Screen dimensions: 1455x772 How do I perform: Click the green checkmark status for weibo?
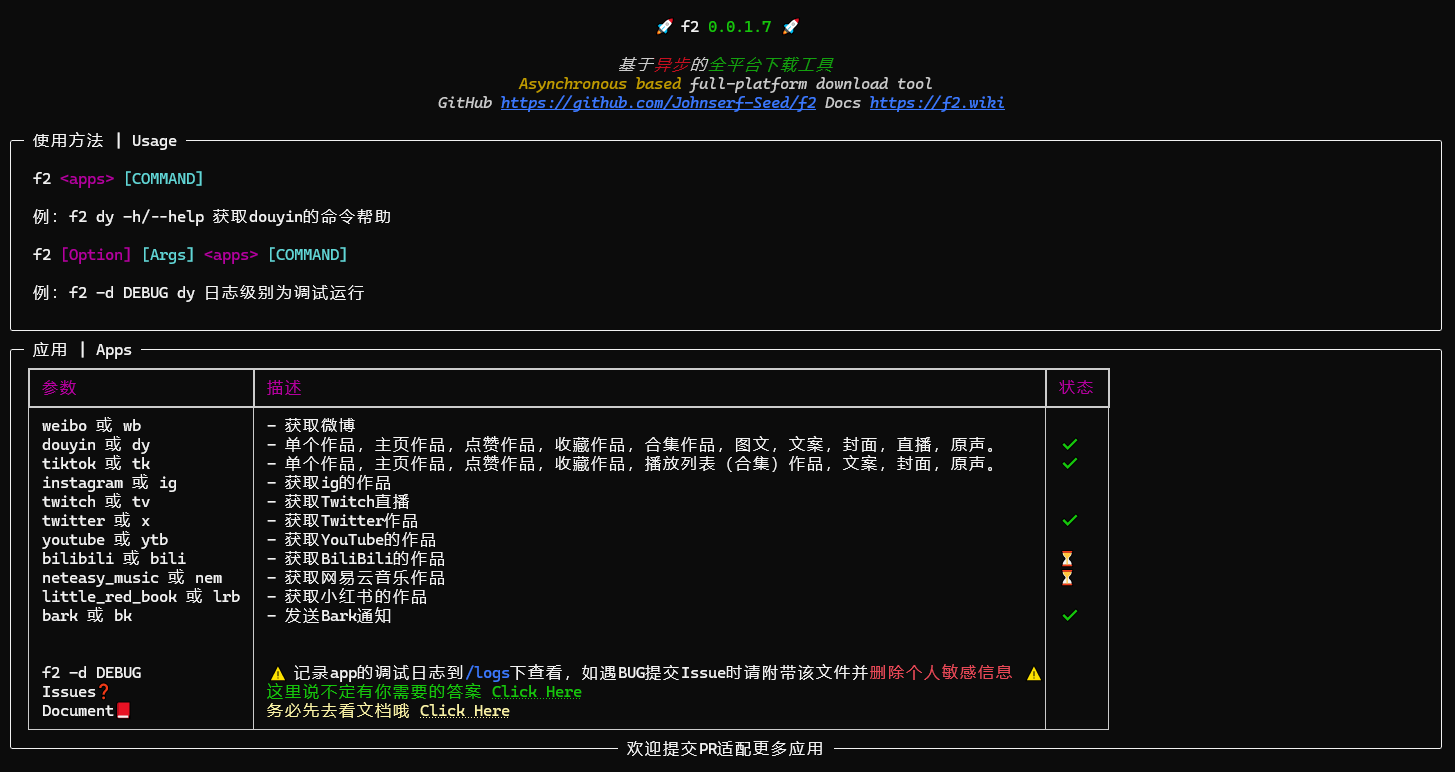click(1069, 443)
